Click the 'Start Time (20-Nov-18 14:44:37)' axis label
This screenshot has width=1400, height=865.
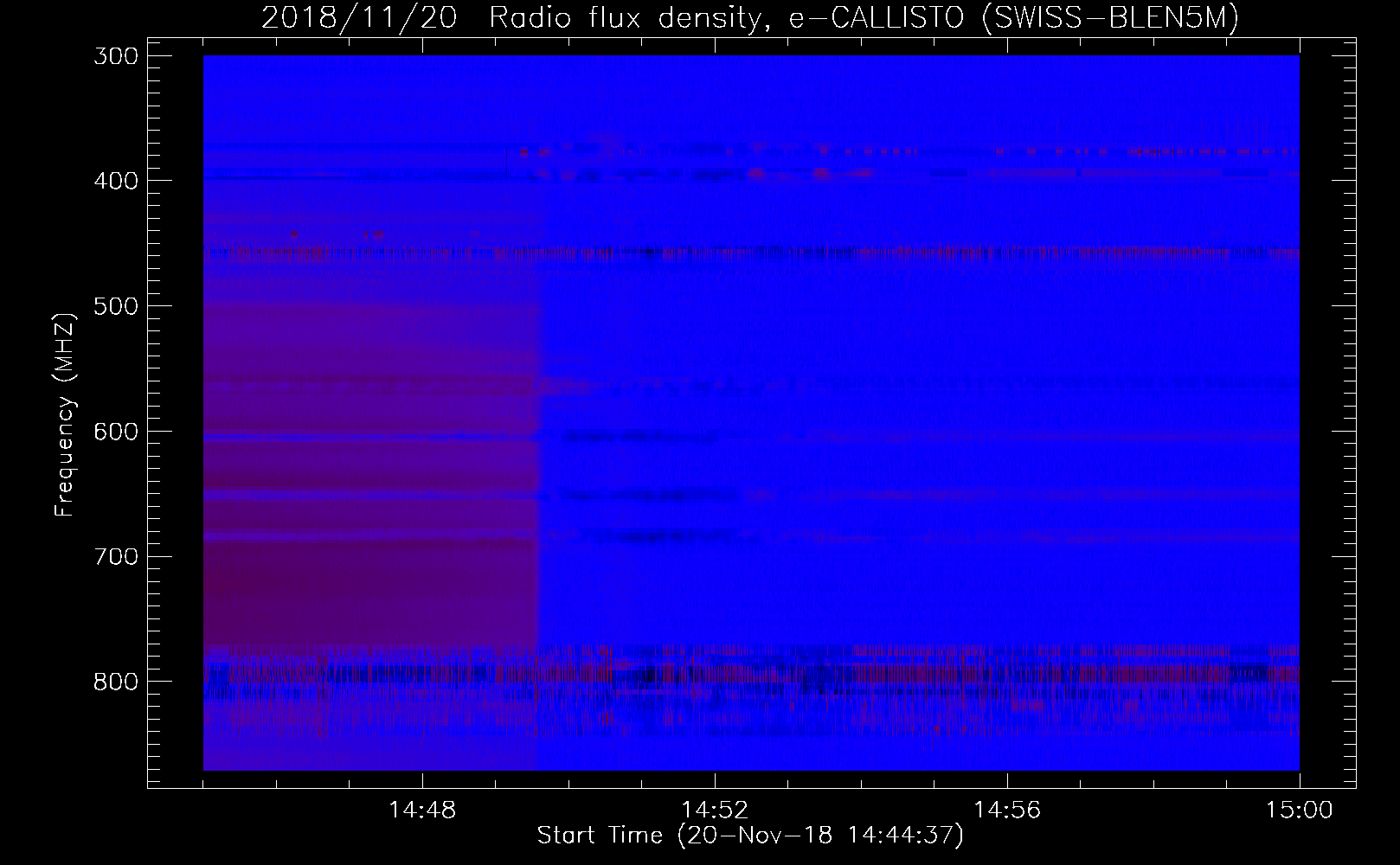click(x=750, y=836)
